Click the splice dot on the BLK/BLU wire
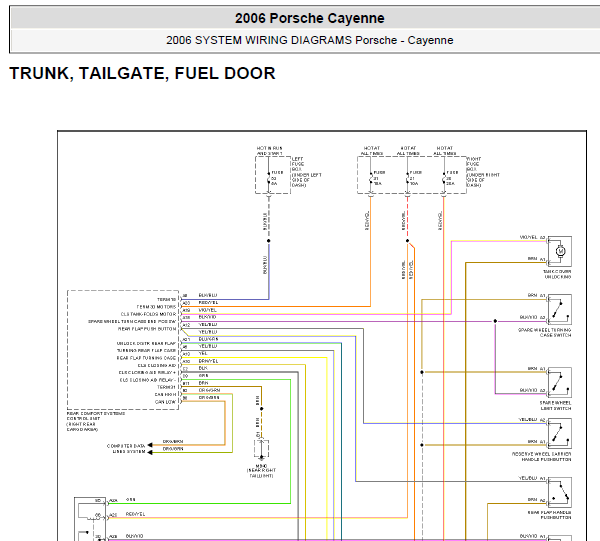Screen dimensions: 600x541 click(269, 241)
